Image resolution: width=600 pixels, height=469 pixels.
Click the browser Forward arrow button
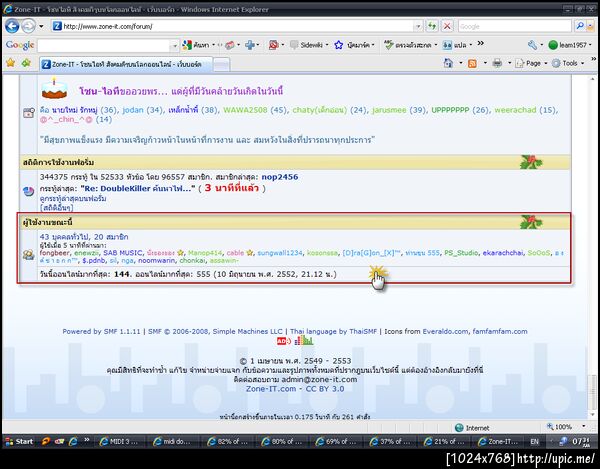tap(28, 26)
